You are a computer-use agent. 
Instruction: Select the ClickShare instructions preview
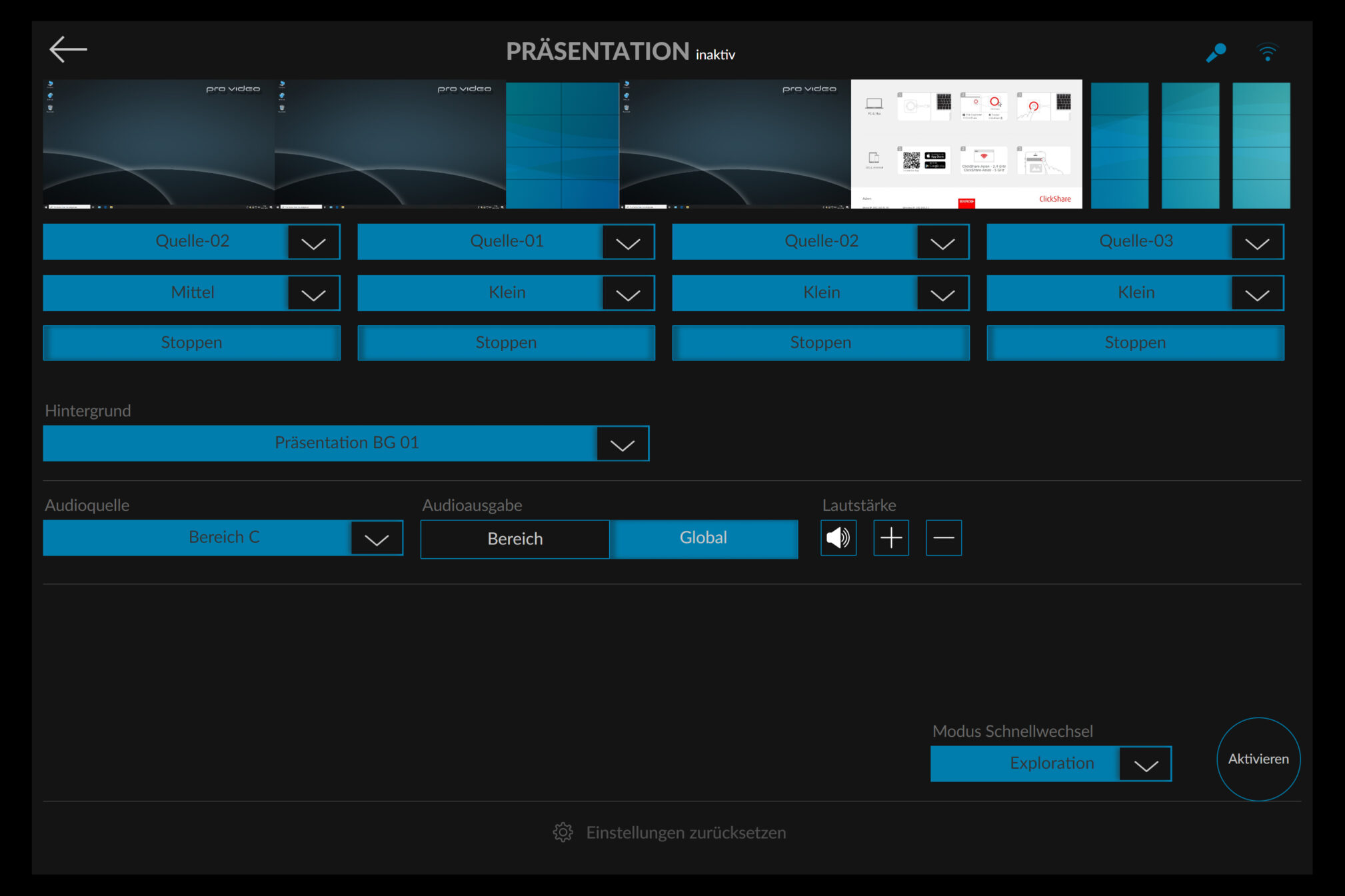tap(966, 144)
